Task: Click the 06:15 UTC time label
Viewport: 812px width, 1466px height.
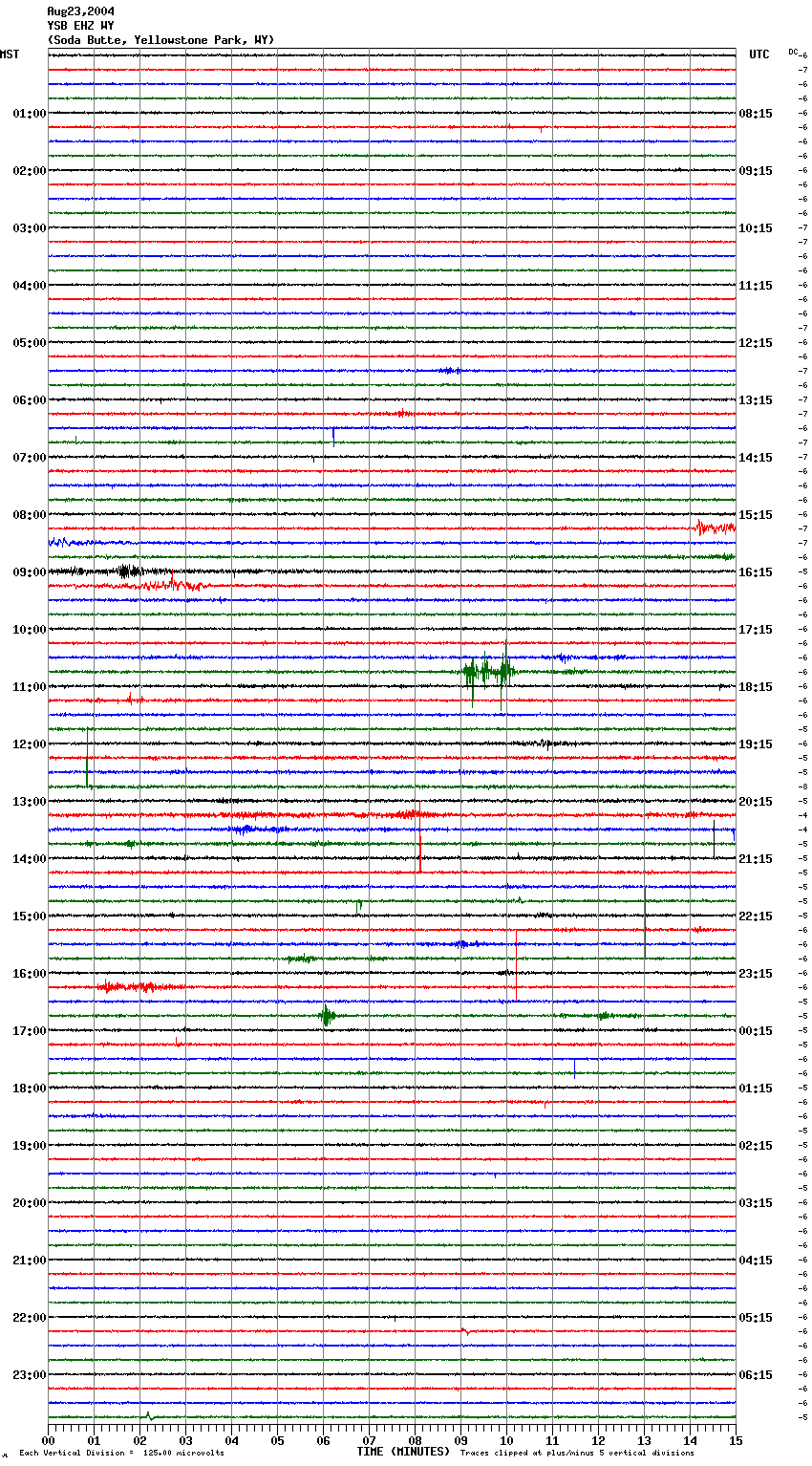Action: click(756, 1375)
